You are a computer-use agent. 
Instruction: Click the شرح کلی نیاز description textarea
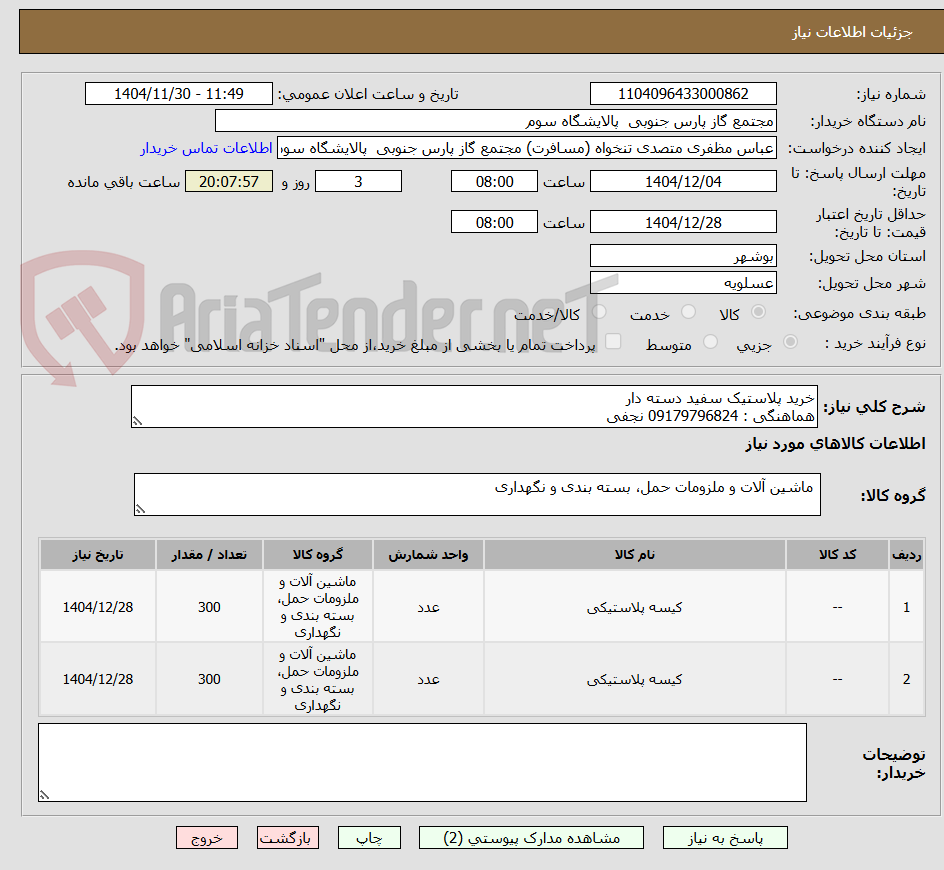coord(474,407)
